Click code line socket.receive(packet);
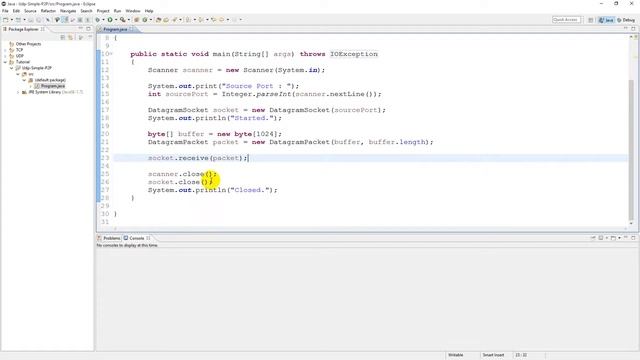The height and width of the screenshot is (360, 640). click(198, 158)
